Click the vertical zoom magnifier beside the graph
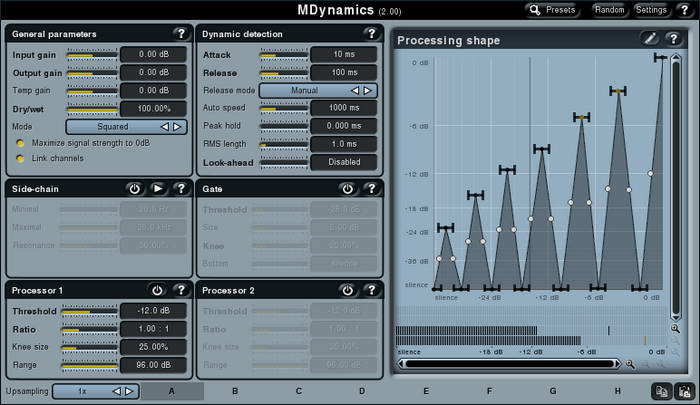The image size is (700, 405). pos(675,329)
